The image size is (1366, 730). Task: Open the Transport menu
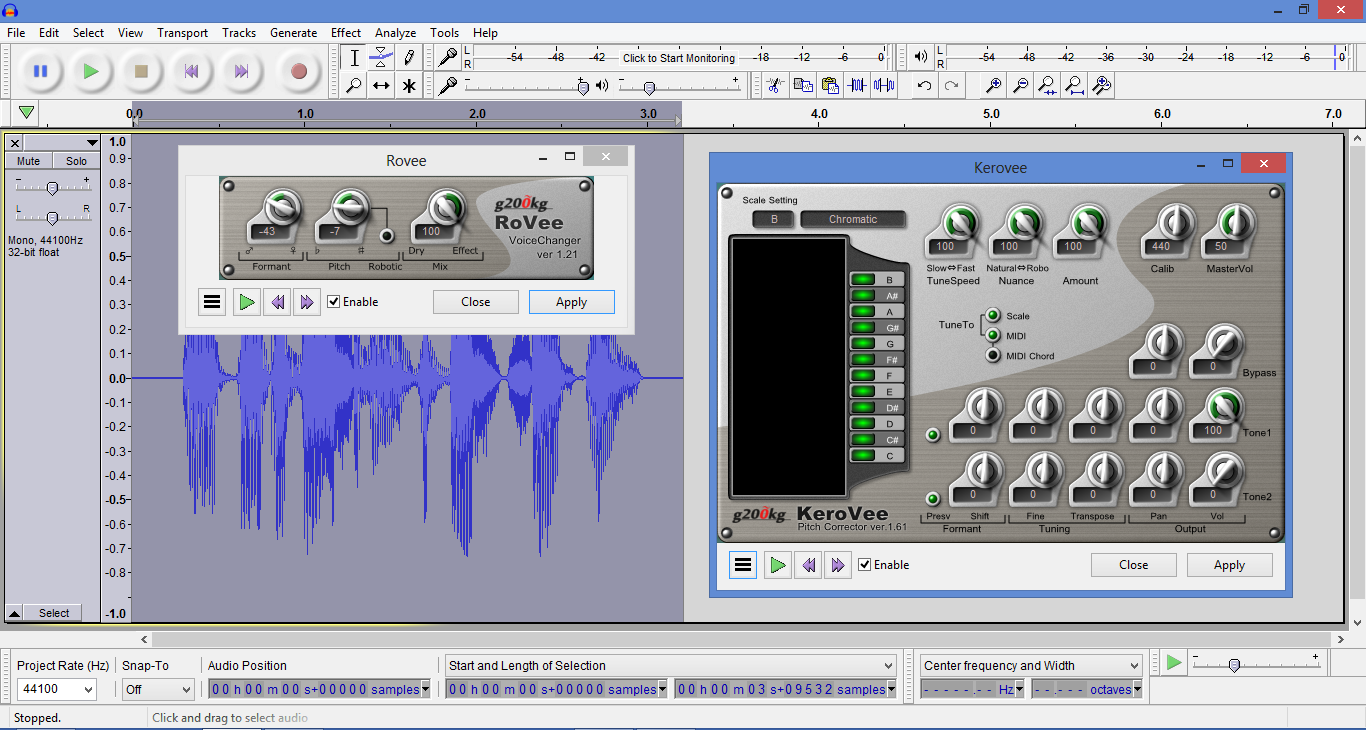coord(183,33)
